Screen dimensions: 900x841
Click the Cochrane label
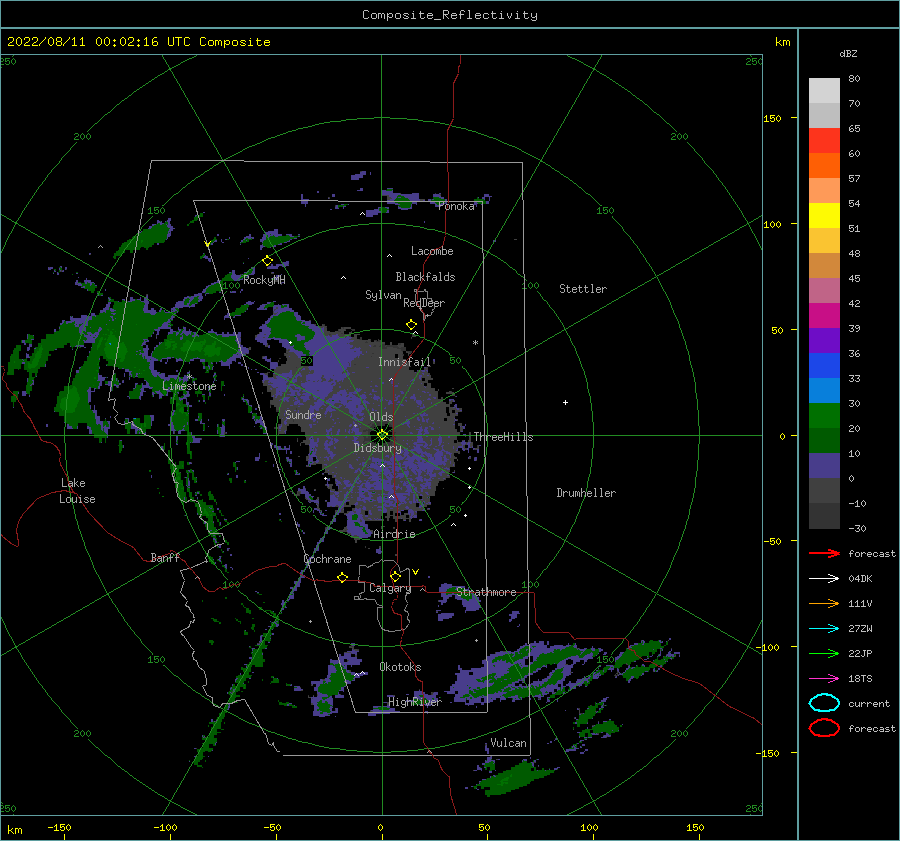[x=327, y=559]
